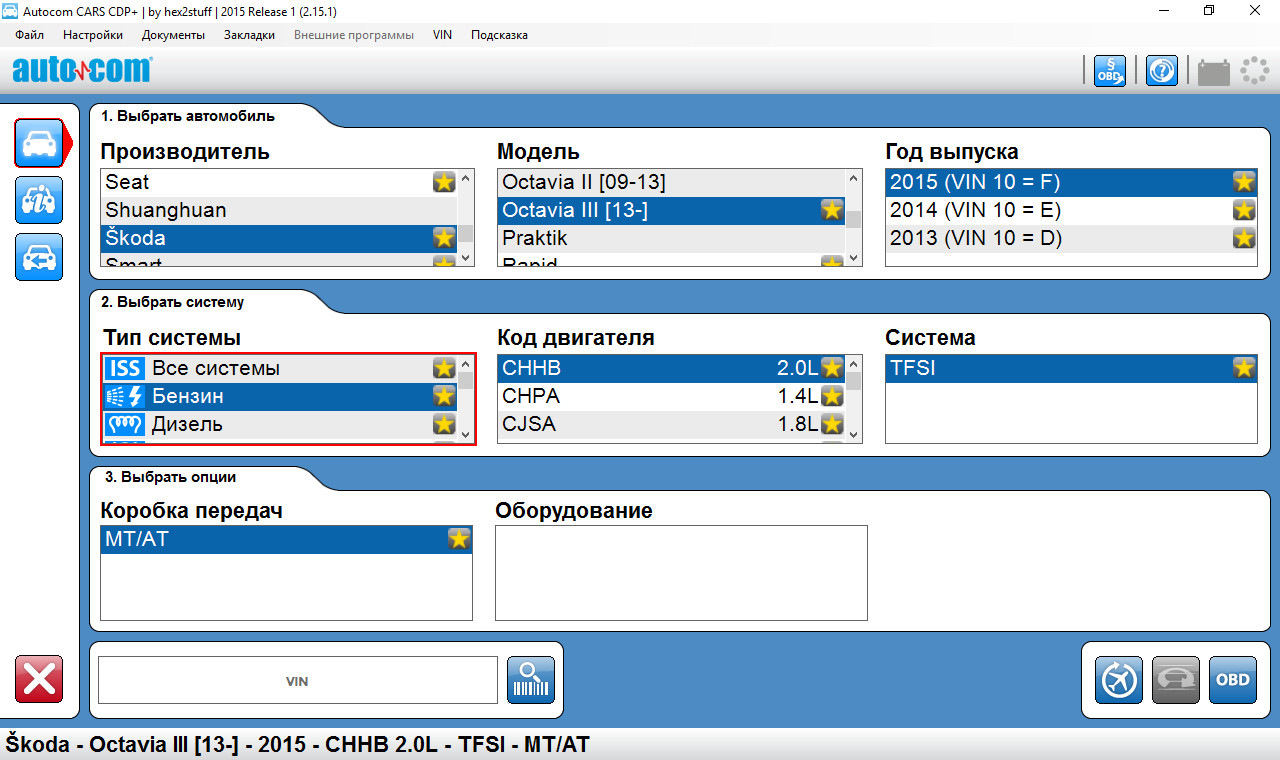Toggle favorite star for Дизель

coord(444,424)
